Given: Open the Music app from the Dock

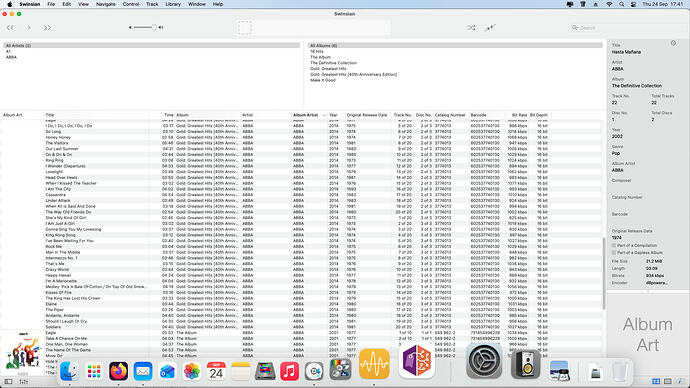Looking at the screenshot, I should pos(289,371).
